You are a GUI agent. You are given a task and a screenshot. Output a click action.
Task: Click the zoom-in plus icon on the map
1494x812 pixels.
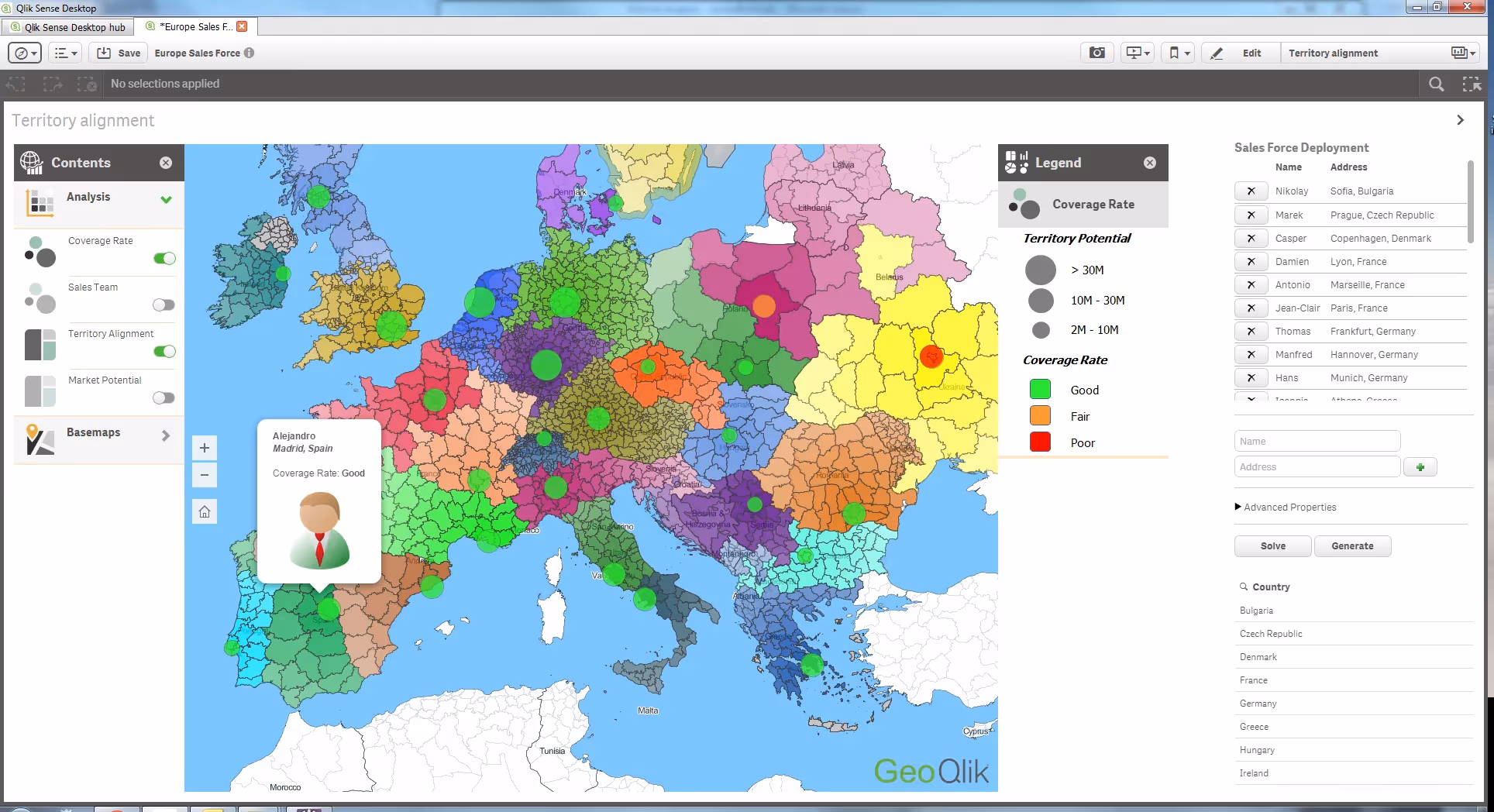[205, 447]
